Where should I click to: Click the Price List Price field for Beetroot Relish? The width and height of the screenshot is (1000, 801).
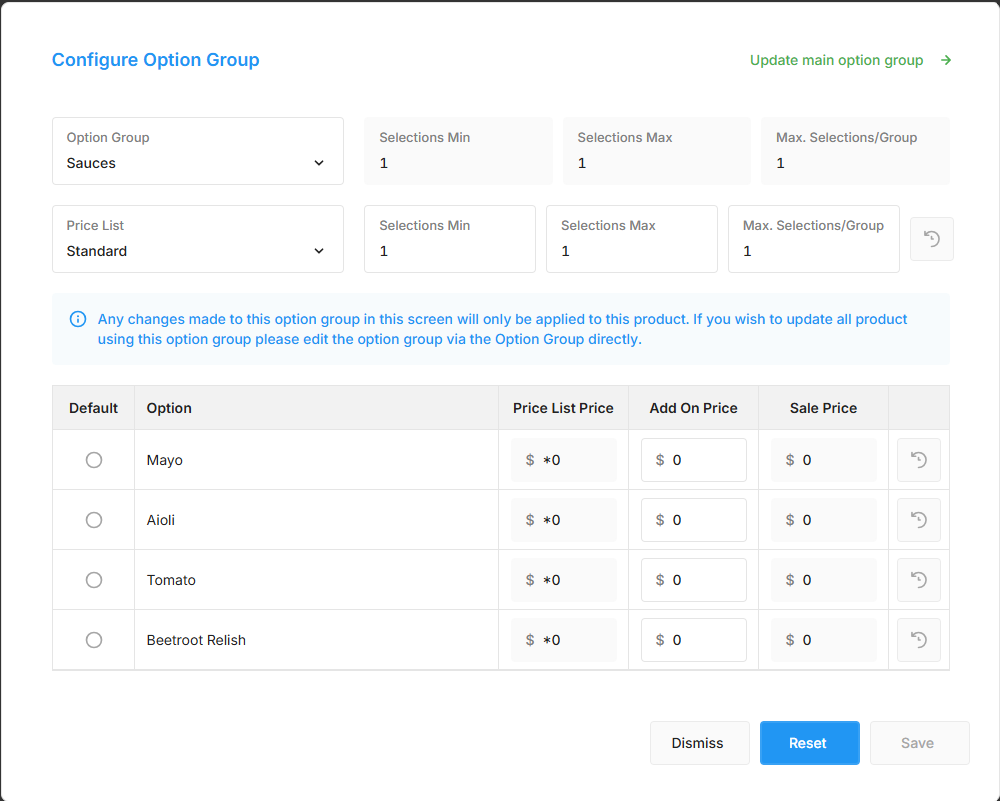pos(564,640)
